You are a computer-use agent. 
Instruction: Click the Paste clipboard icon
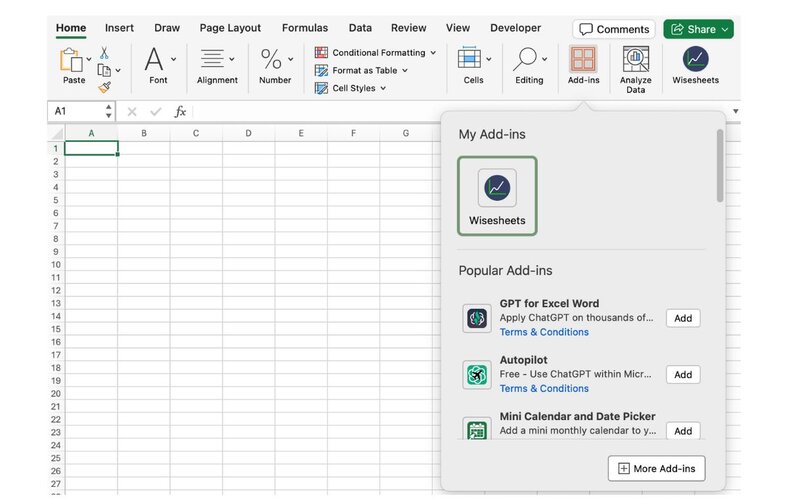click(x=72, y=61)
